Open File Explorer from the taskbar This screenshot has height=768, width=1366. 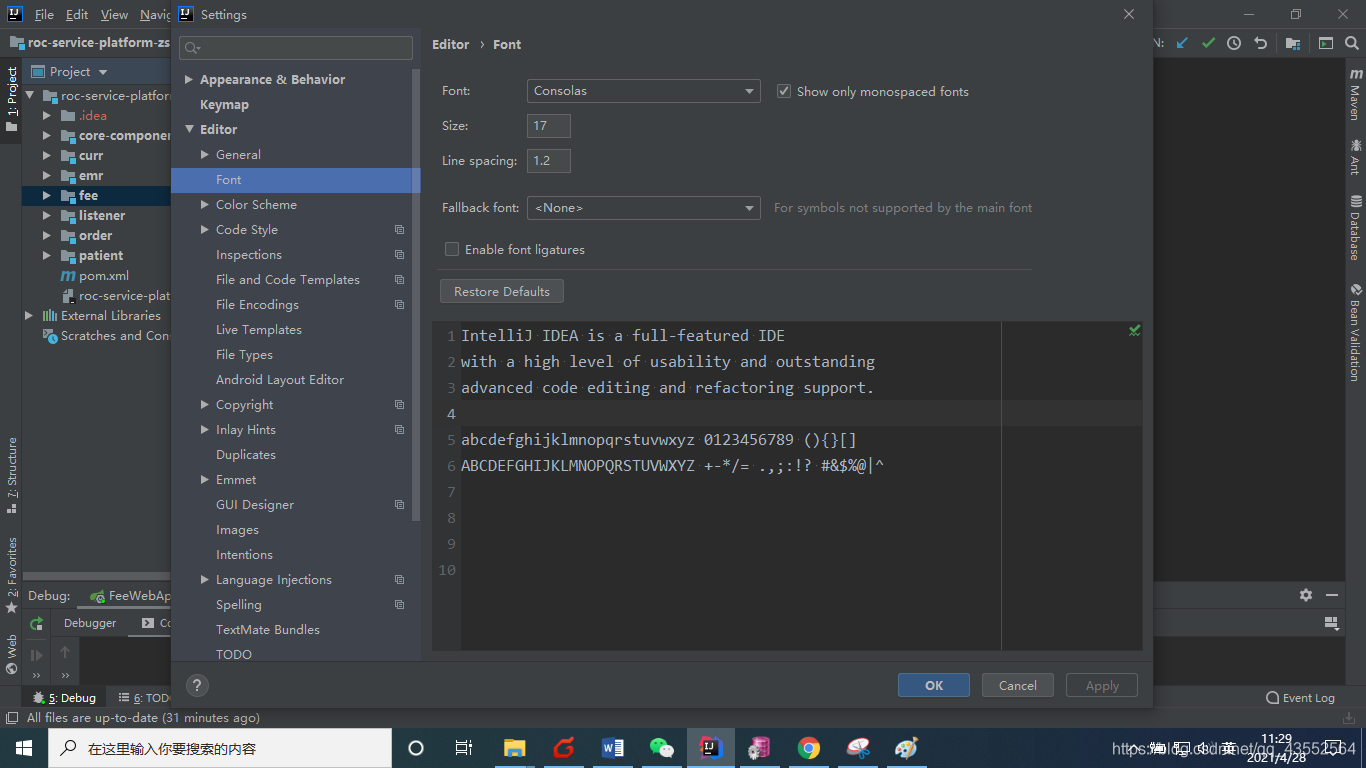pos(514,748)
